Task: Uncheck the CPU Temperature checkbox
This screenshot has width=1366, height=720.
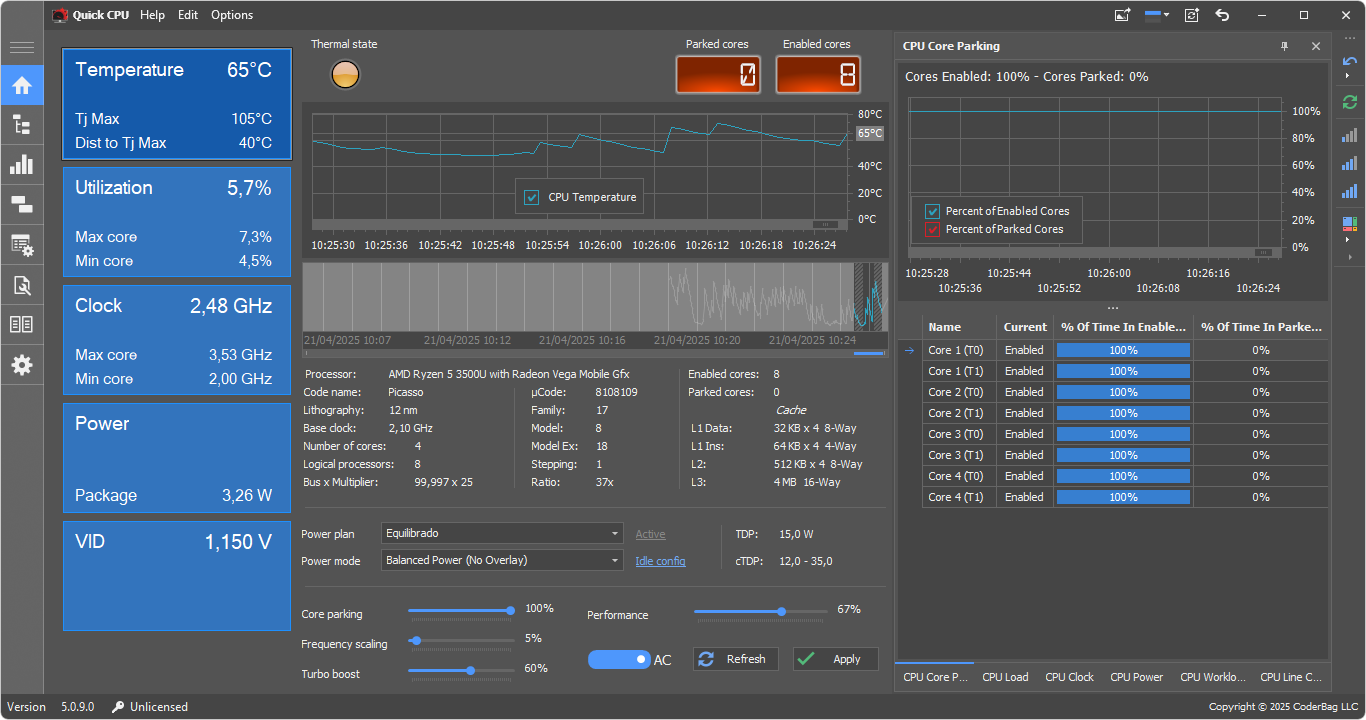Action: [532, 197]
